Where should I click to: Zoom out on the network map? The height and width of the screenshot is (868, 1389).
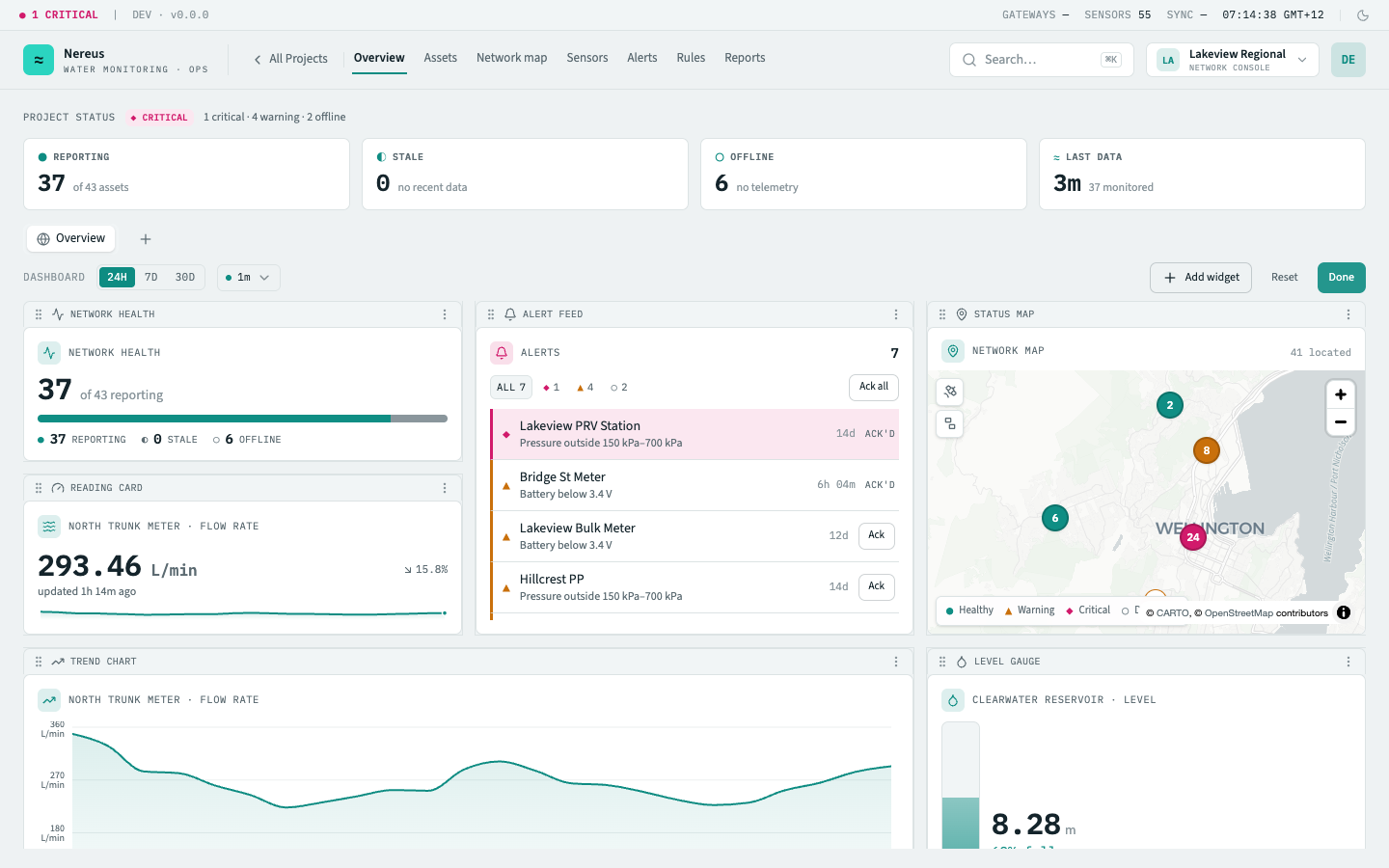coord(1341,422)
